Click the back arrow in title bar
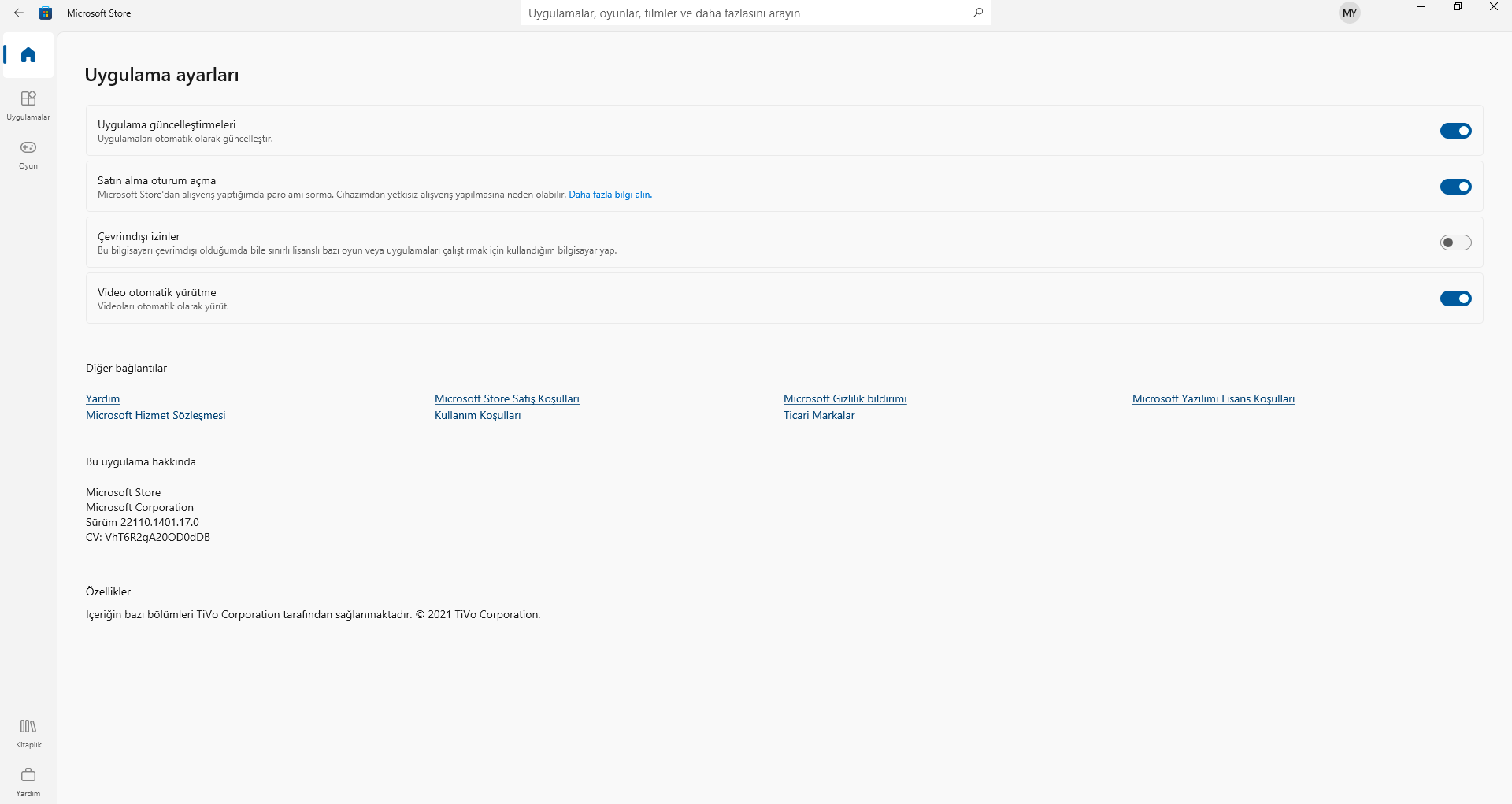Image resolution: width=1512 pixels, height=804 pixels. point(19,13)
